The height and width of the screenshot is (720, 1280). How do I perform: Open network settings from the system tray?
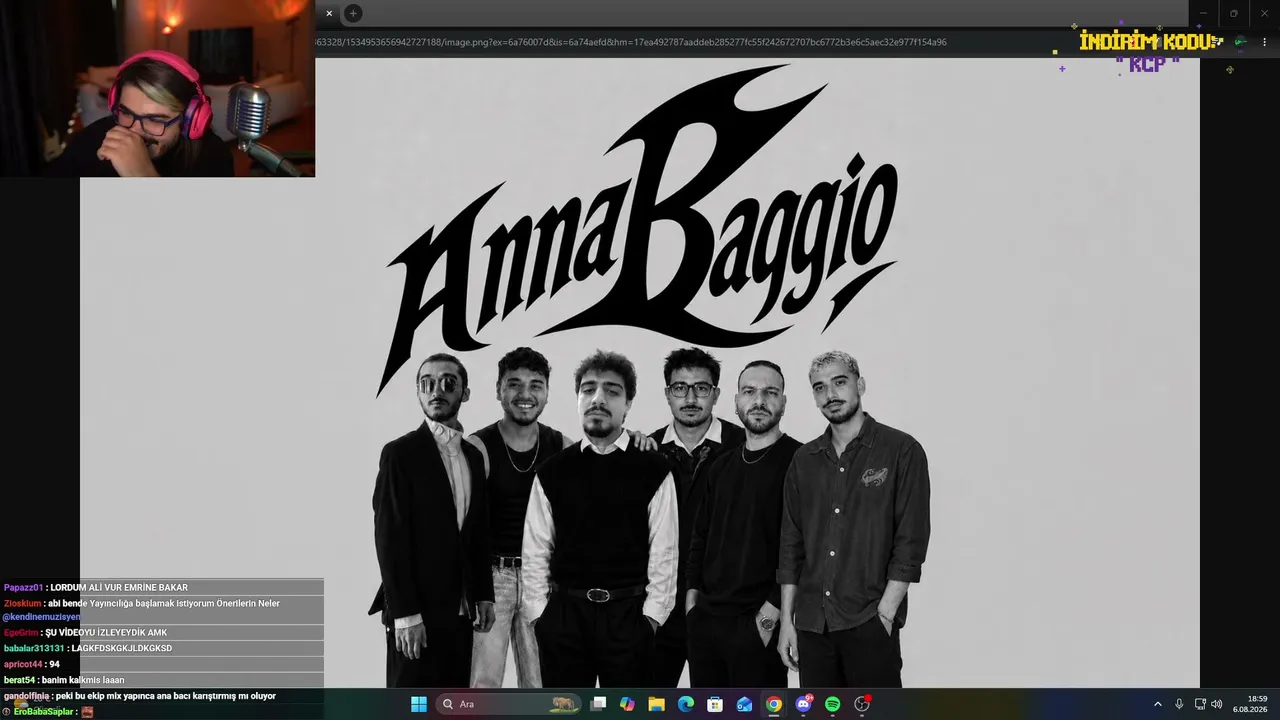pos(1200,704)
